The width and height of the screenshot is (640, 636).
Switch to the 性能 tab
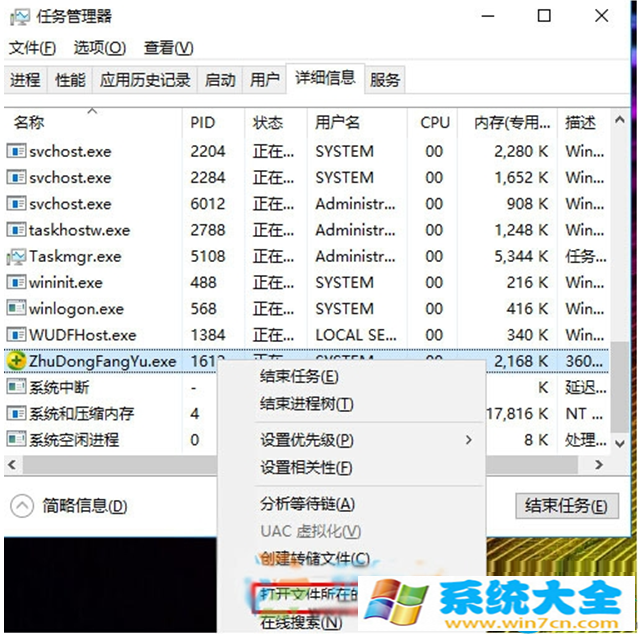click(70, 80)
